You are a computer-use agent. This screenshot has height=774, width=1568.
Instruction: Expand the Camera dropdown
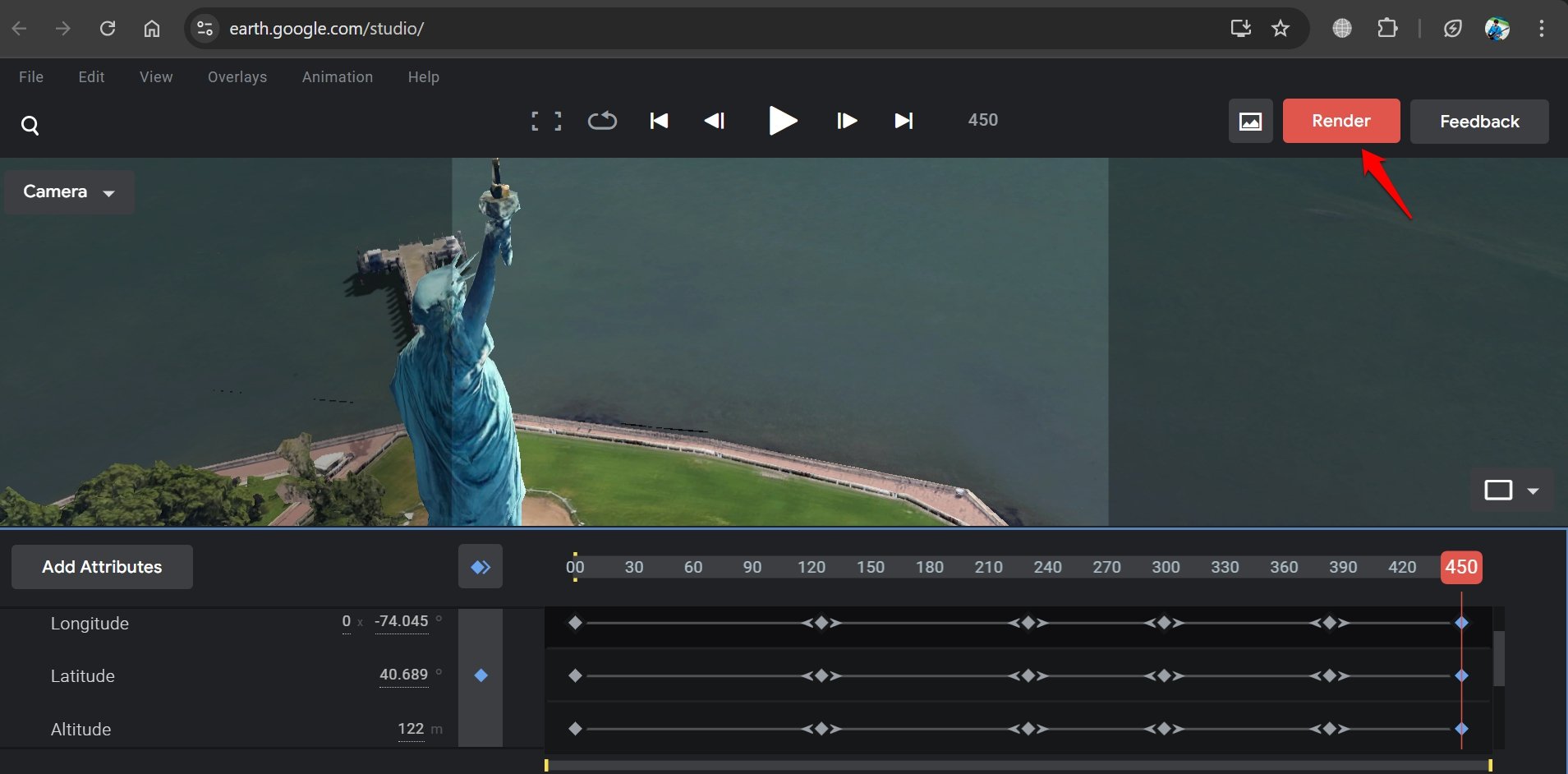coord(69,192)
